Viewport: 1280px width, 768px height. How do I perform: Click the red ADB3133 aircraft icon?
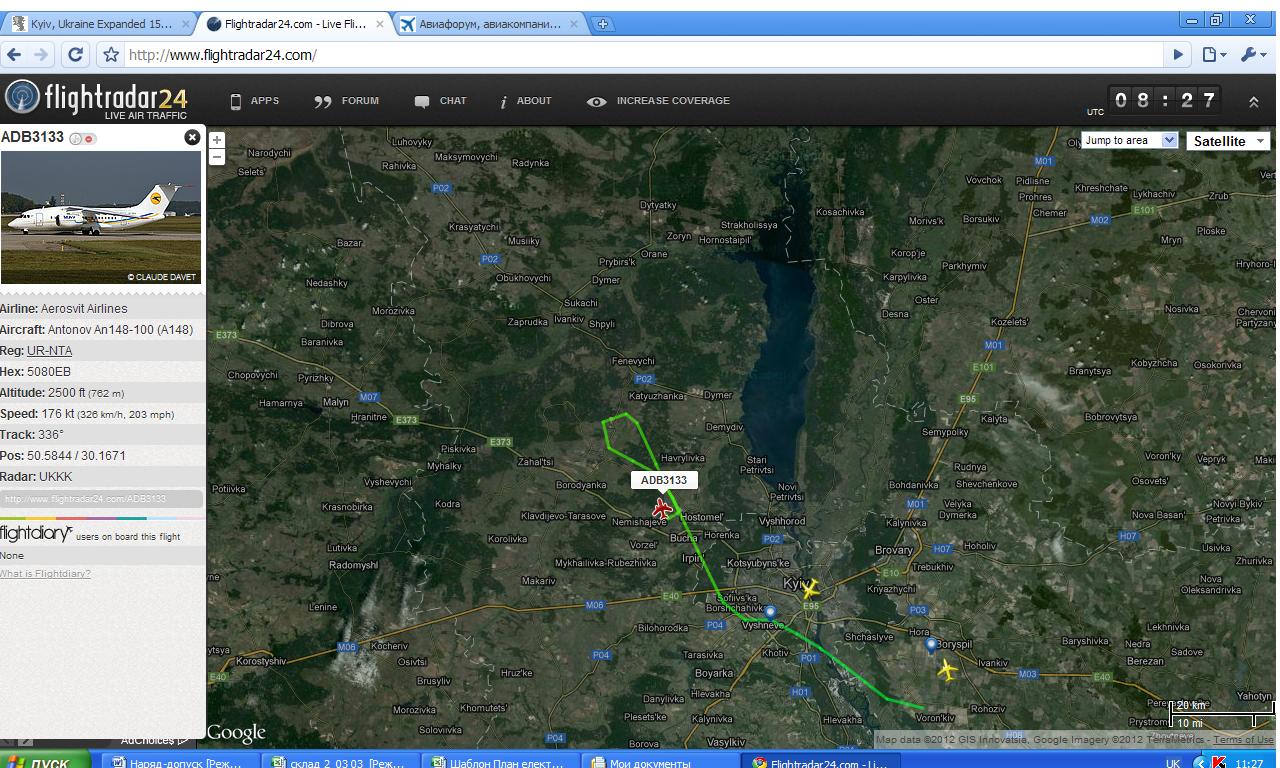662,510
